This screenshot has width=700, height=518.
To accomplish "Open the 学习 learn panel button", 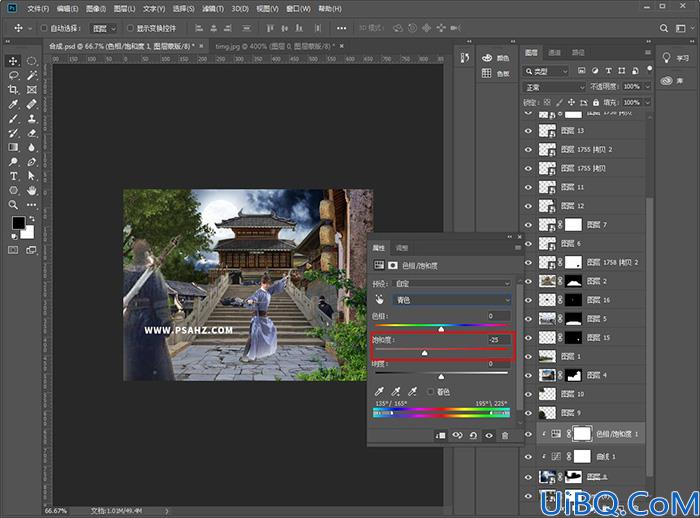I will point(675,58).
